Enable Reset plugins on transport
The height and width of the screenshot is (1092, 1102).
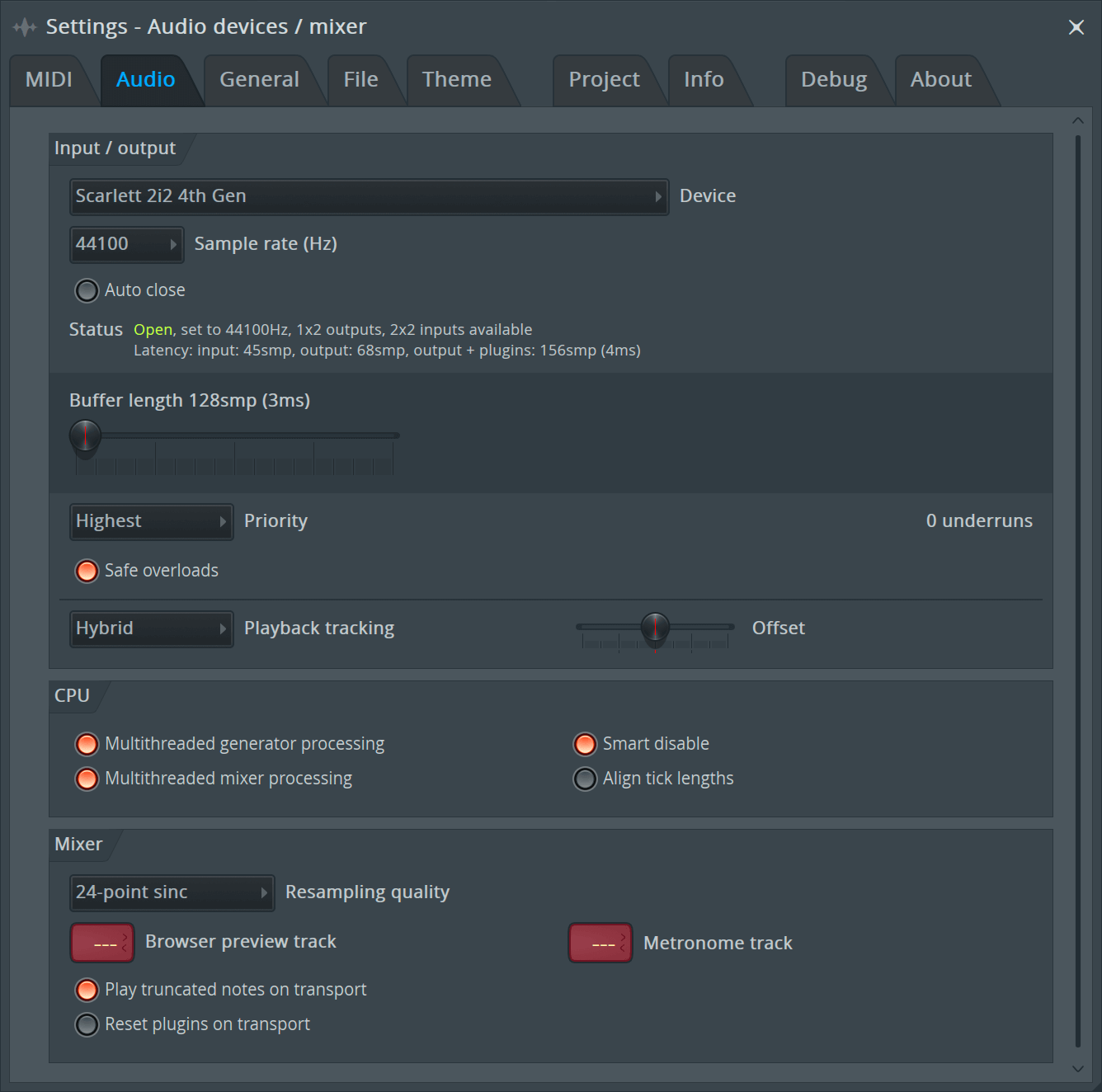tap(87, 1024)
